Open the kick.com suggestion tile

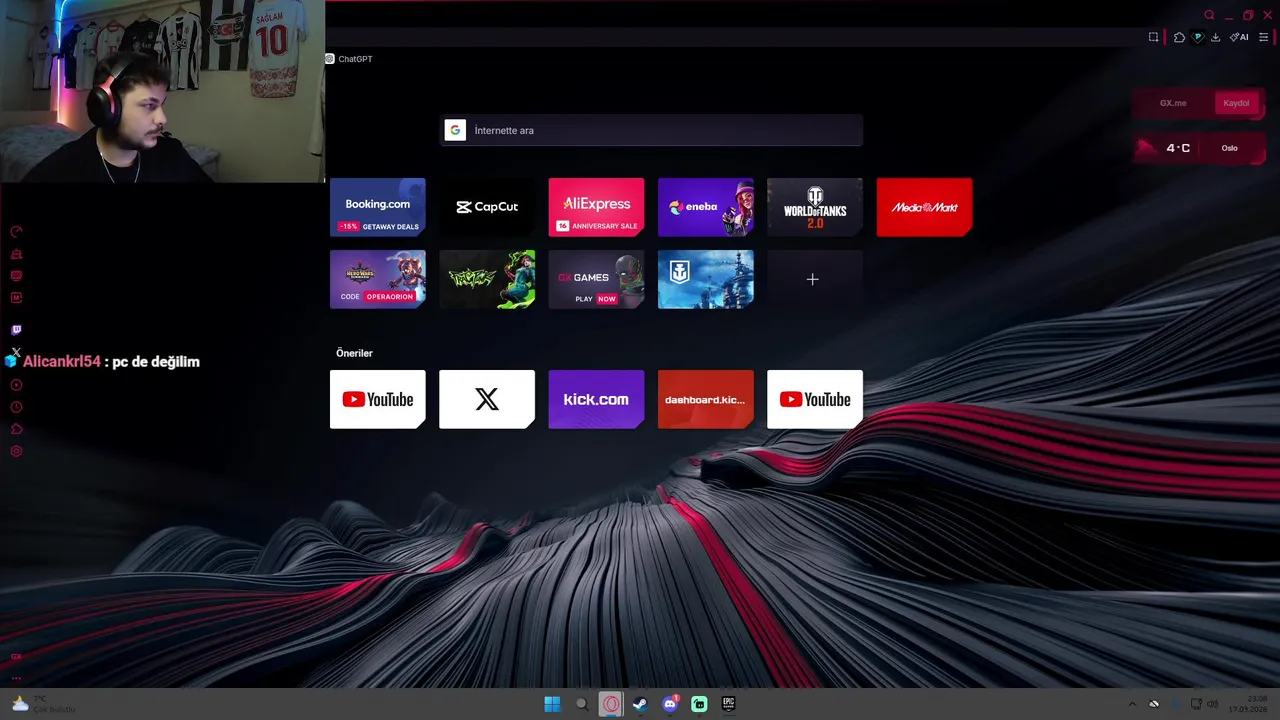596,399
